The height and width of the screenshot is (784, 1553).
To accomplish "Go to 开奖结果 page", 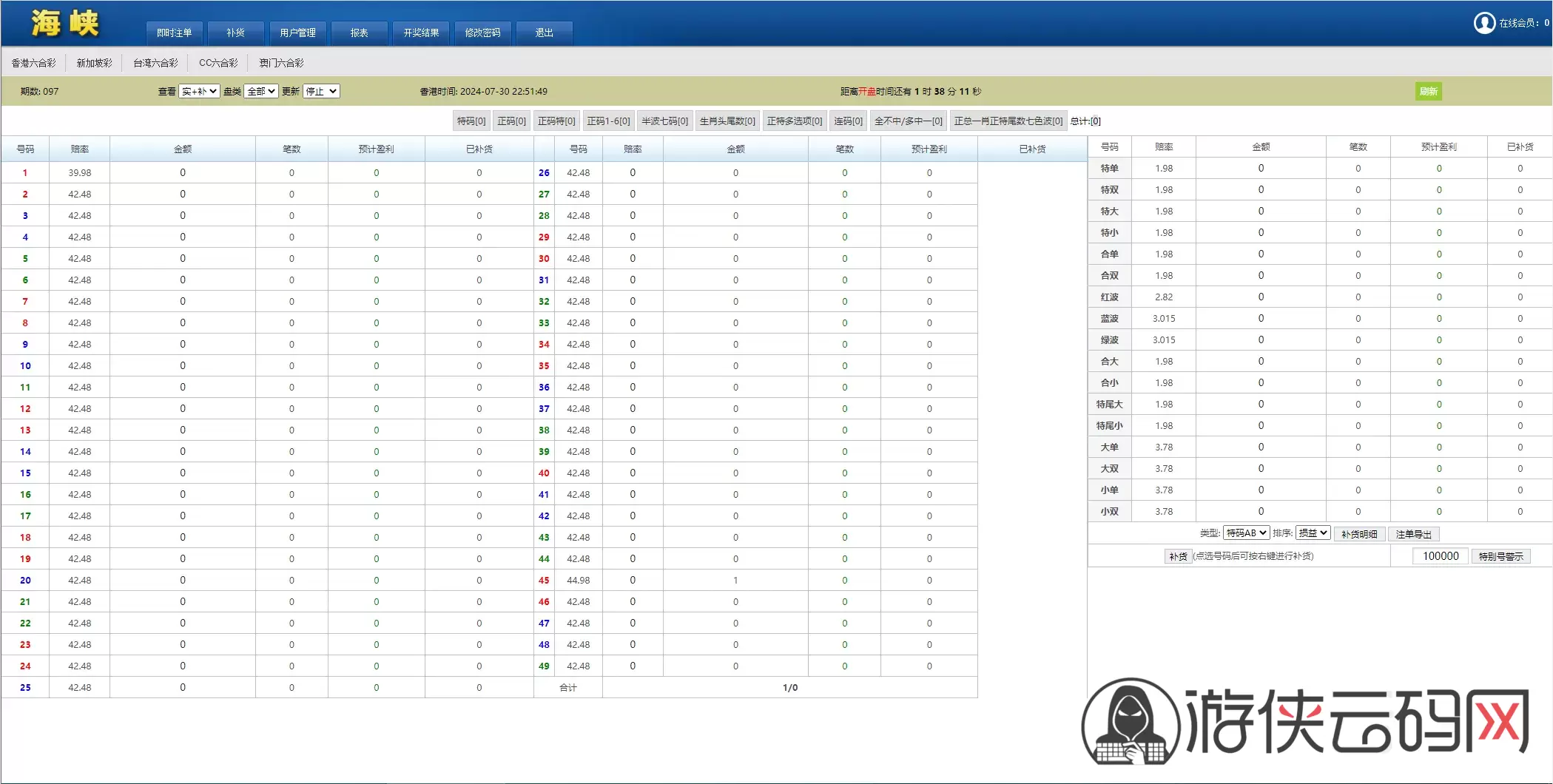I will 421,33.
